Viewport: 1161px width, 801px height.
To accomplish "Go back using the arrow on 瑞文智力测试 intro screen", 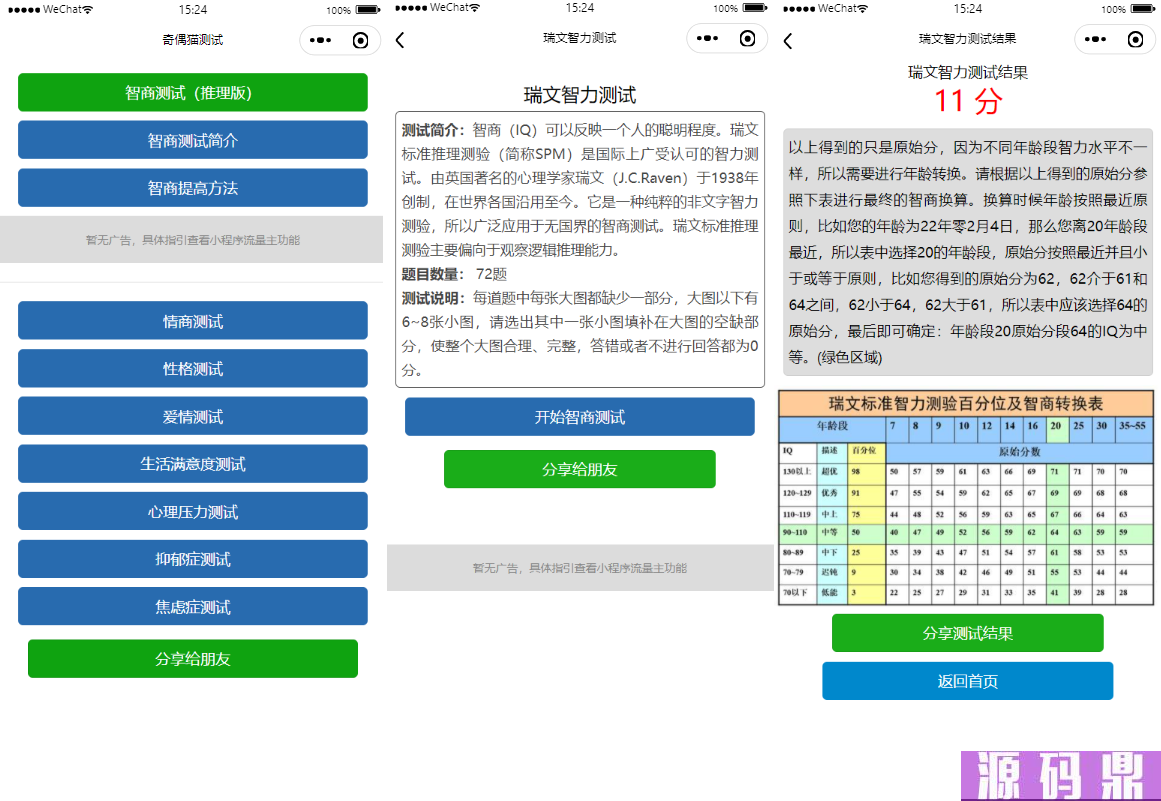I will point(401,39).
